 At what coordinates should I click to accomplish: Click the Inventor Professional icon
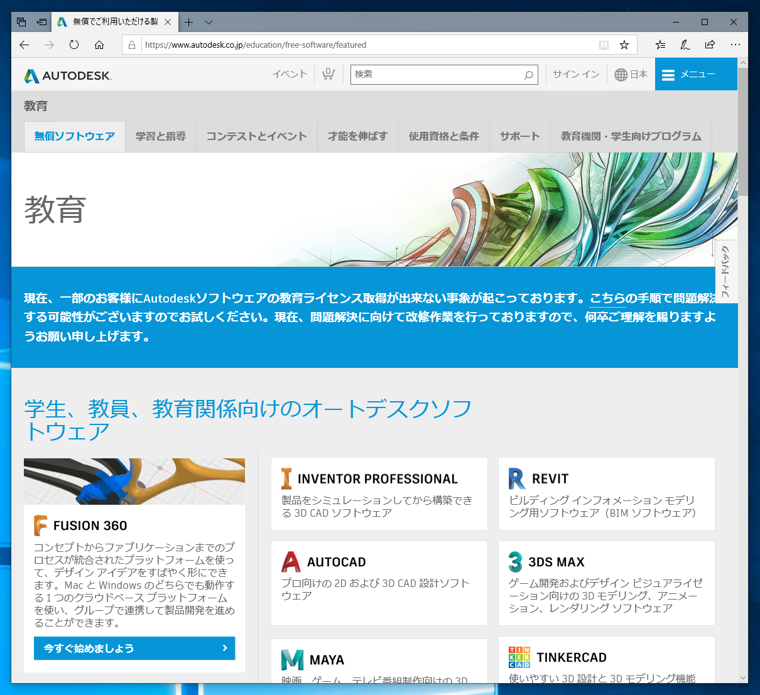pos(286,479)
